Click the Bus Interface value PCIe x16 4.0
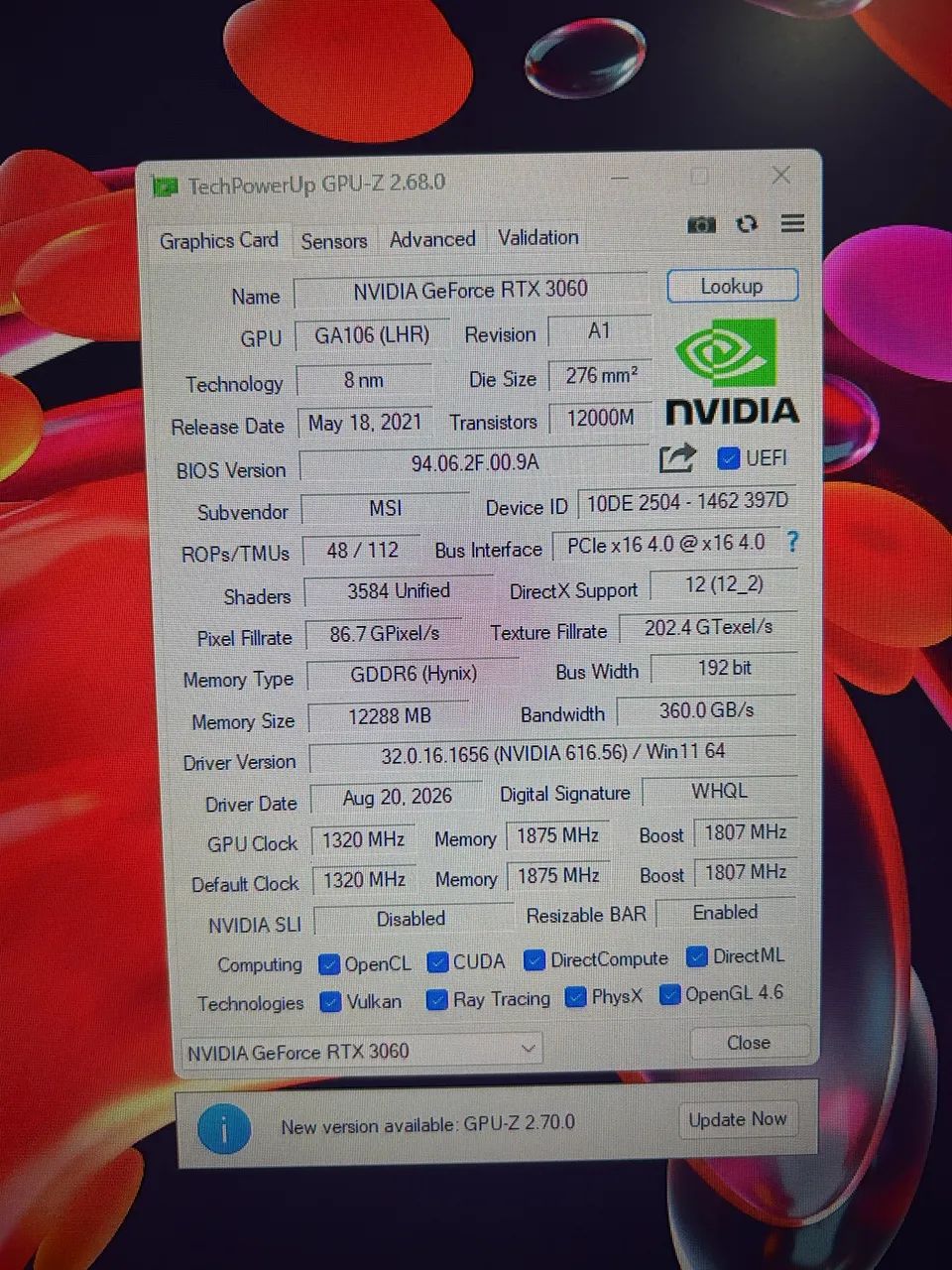Image resolution: width=952 pixels, height=1270 pixels. [666, 545]
